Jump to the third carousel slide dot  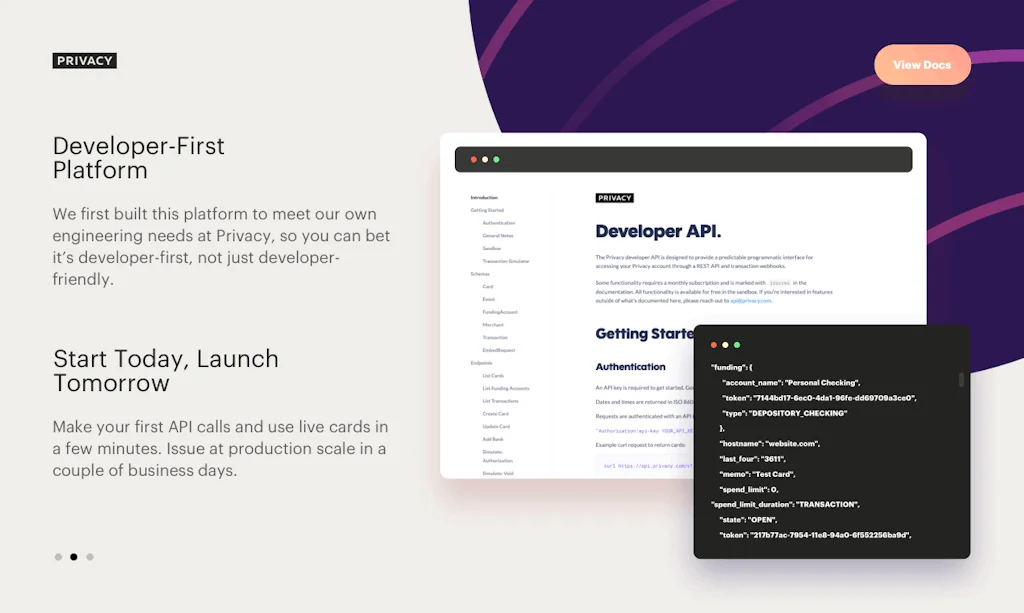point(90,557)
